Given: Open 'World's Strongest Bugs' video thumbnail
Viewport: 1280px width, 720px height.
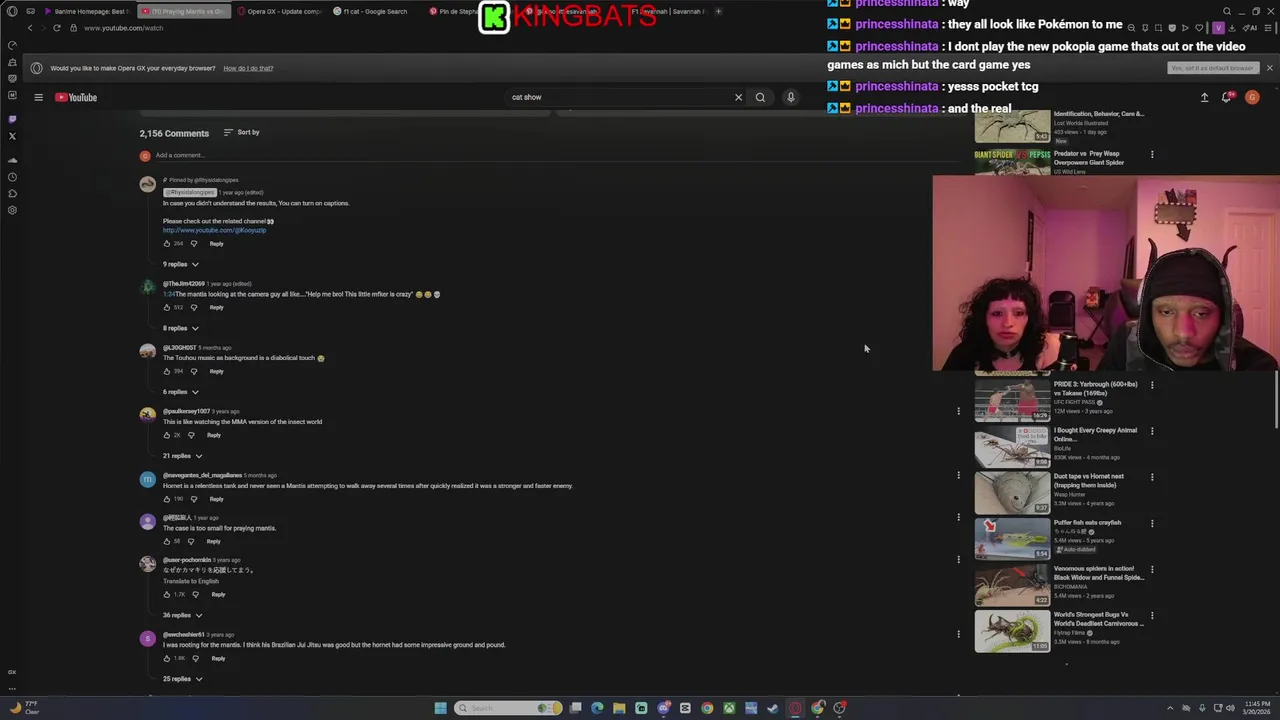Looking at the screenshot, I should pos(1012,632).
